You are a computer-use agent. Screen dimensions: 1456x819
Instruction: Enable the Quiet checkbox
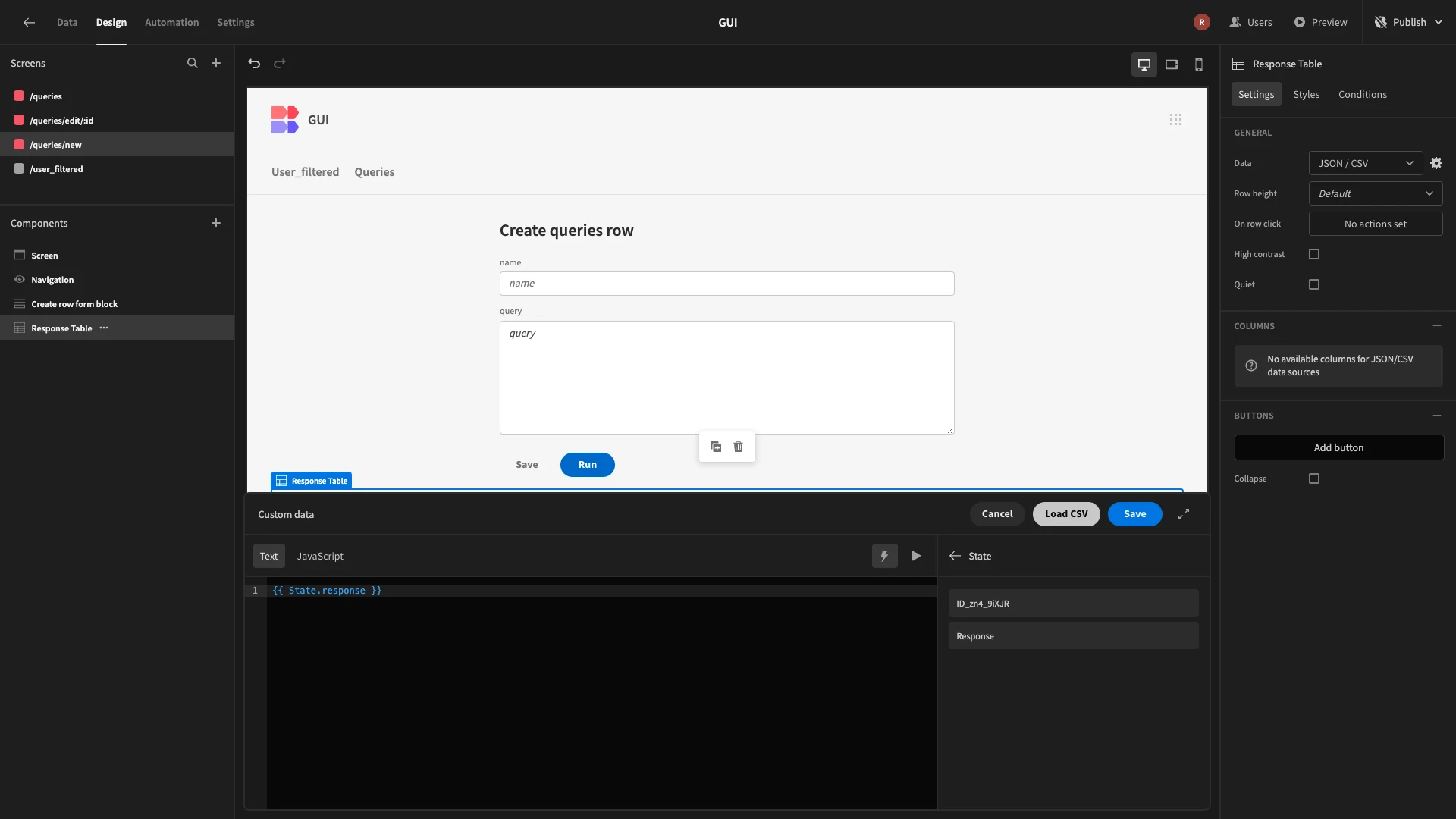(1314, 284)
